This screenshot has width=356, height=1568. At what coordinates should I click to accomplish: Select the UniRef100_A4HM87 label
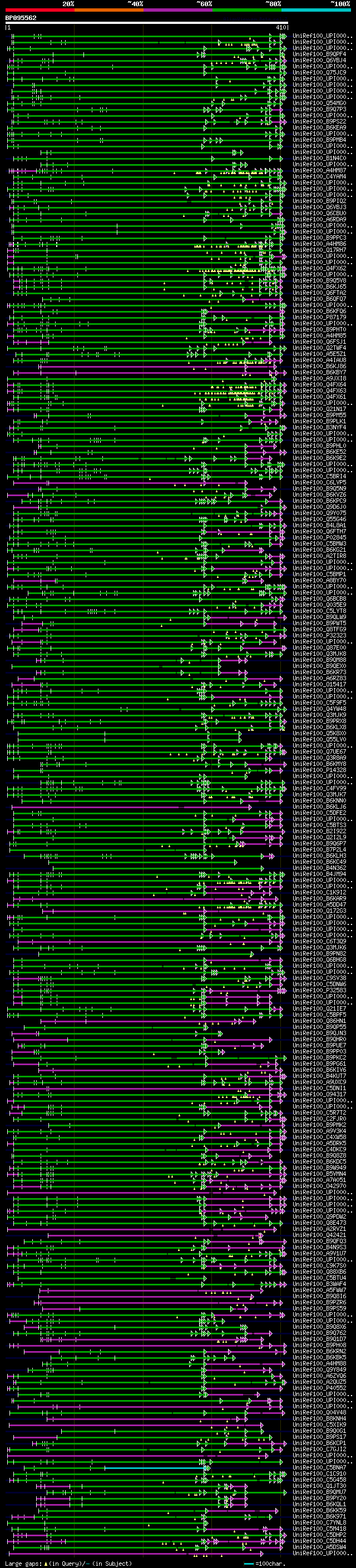(319, 170)
